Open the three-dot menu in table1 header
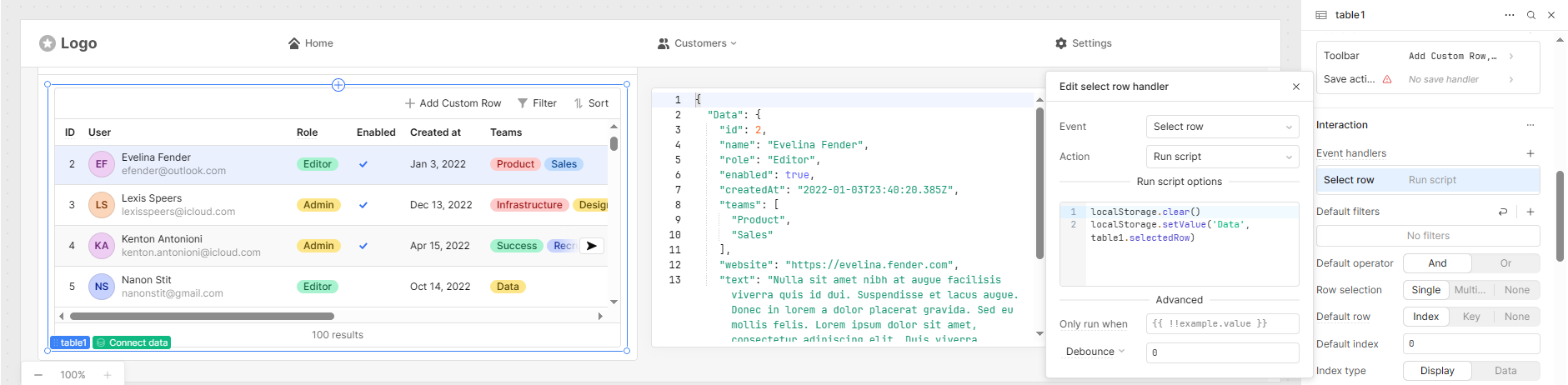 tap(1510, 15)
